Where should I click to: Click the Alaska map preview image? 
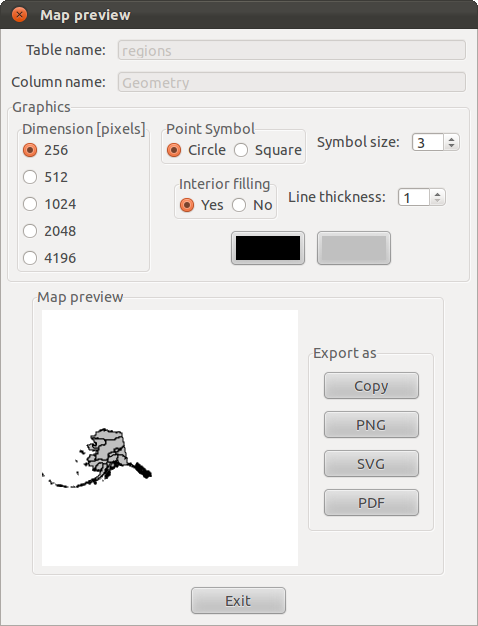click(x=170, y=438)
